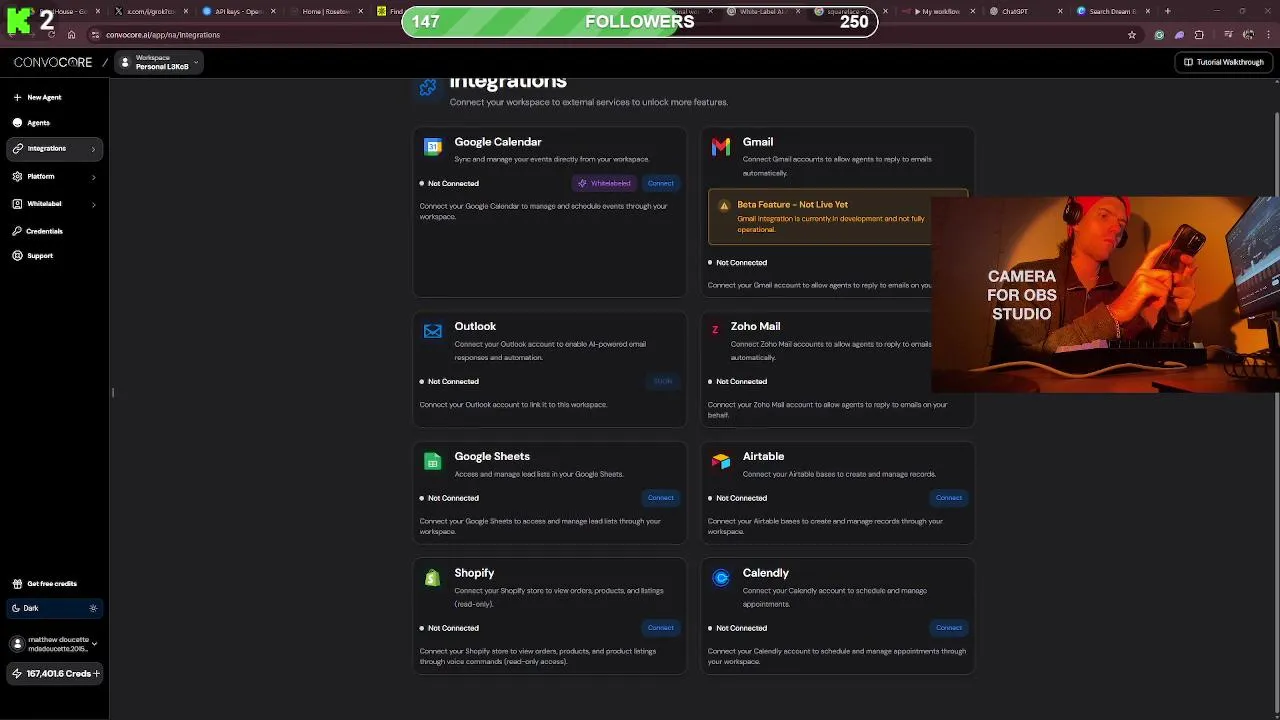
Task: Click the Shopify bag icon
Action: click(x=432, y=578)
